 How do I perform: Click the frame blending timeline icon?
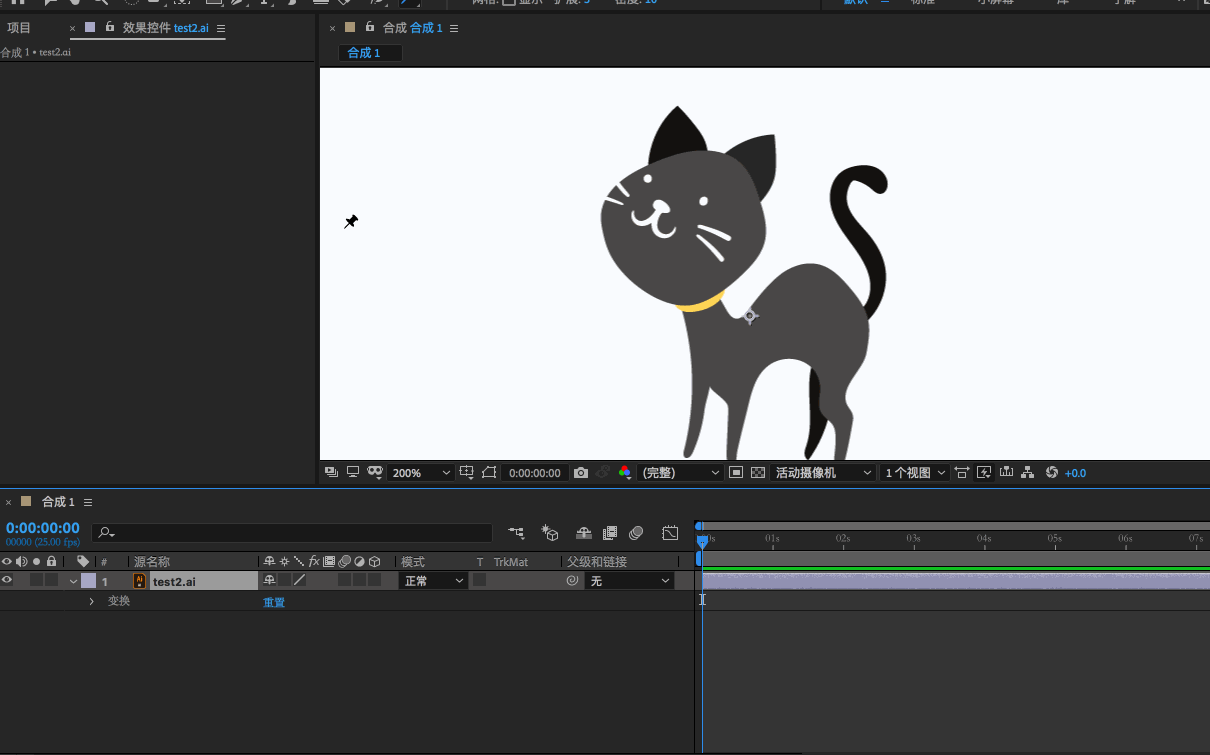click(x=610, y=533)
